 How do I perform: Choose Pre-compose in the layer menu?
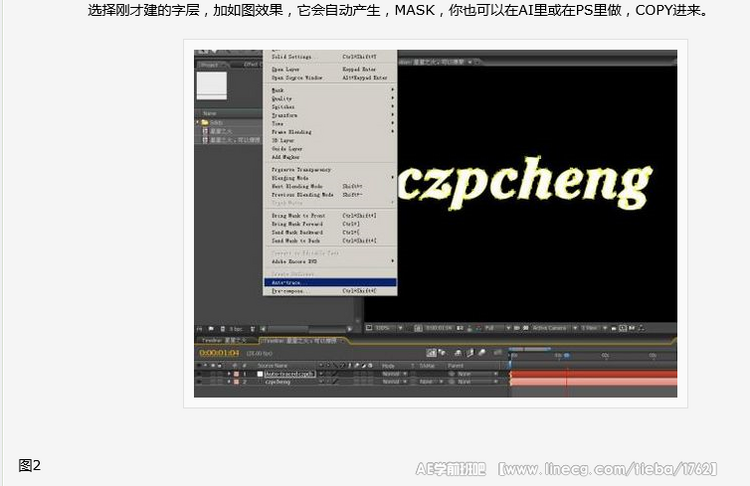330,291
